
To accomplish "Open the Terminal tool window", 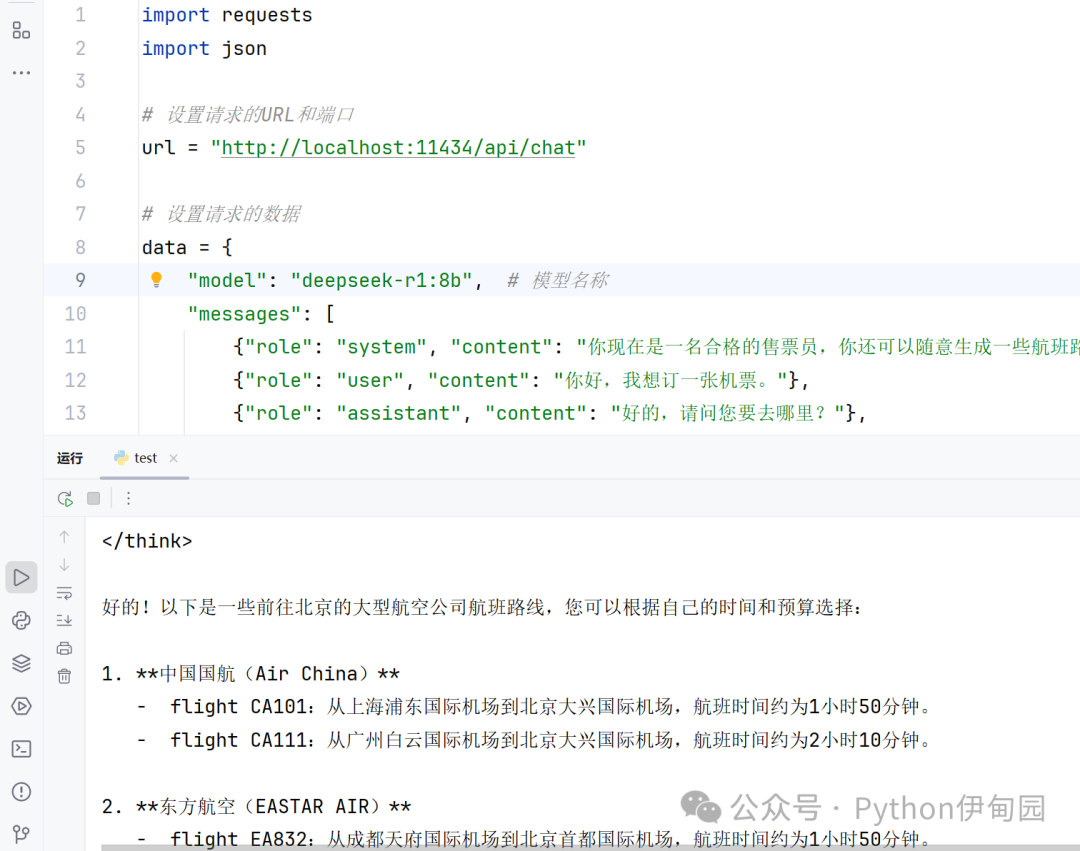I will coord(21,749).
